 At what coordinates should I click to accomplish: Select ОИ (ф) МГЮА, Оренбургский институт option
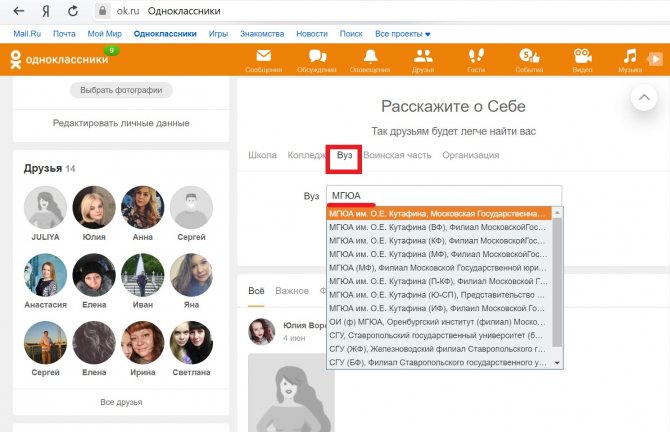(x=439, y=322)
